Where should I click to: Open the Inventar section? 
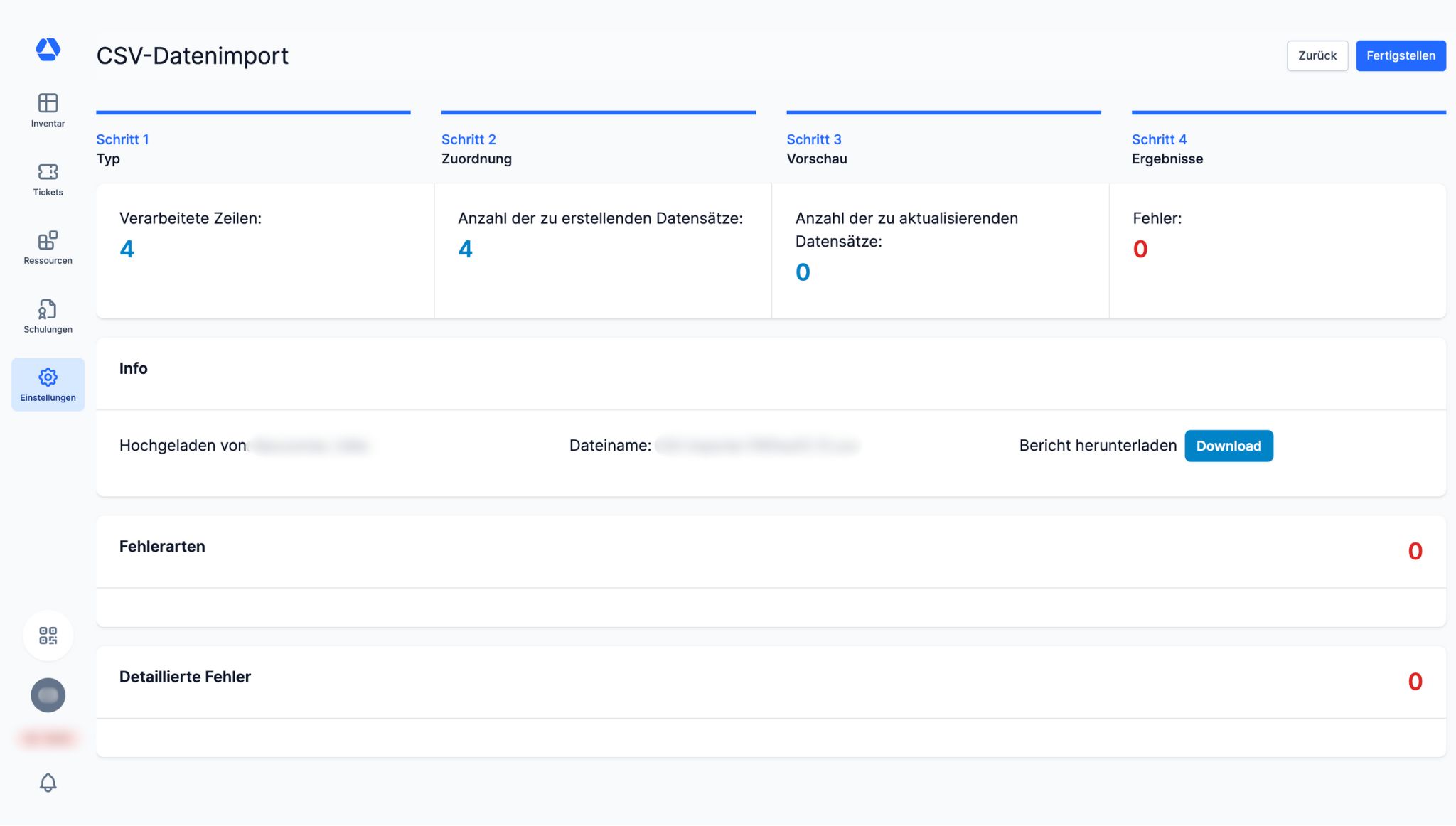pos(48,110)
